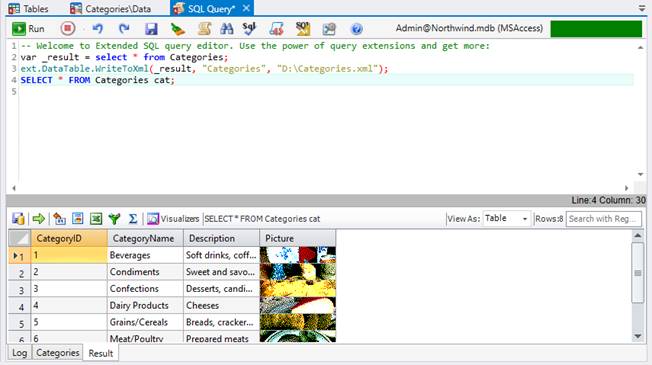Export the result grid to Excel
Image resolution: width=652 pixels, height=365 pixels.
point(96,219)
